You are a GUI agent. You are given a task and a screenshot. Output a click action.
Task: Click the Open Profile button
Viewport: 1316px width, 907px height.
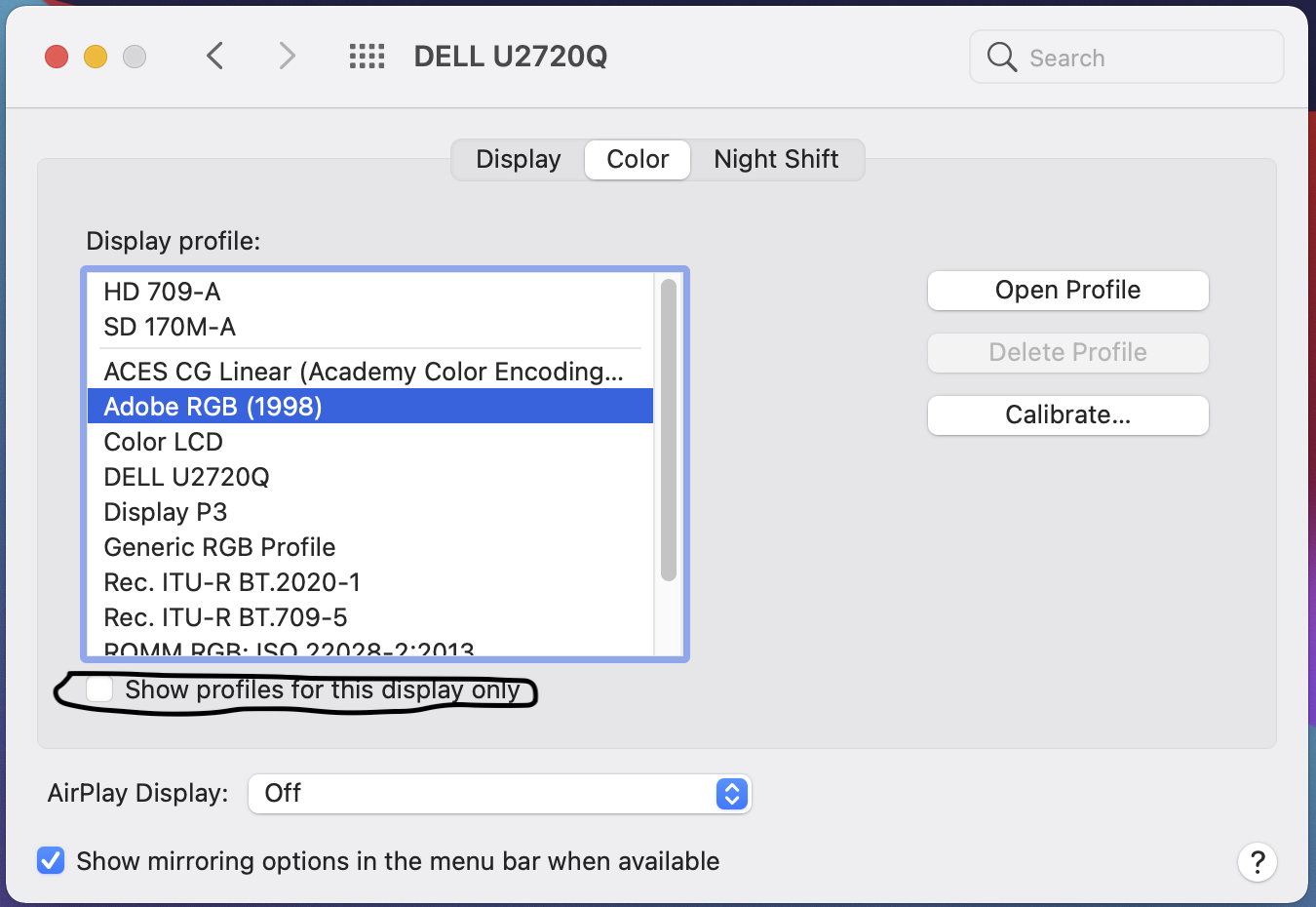[x=1068, y=291]
